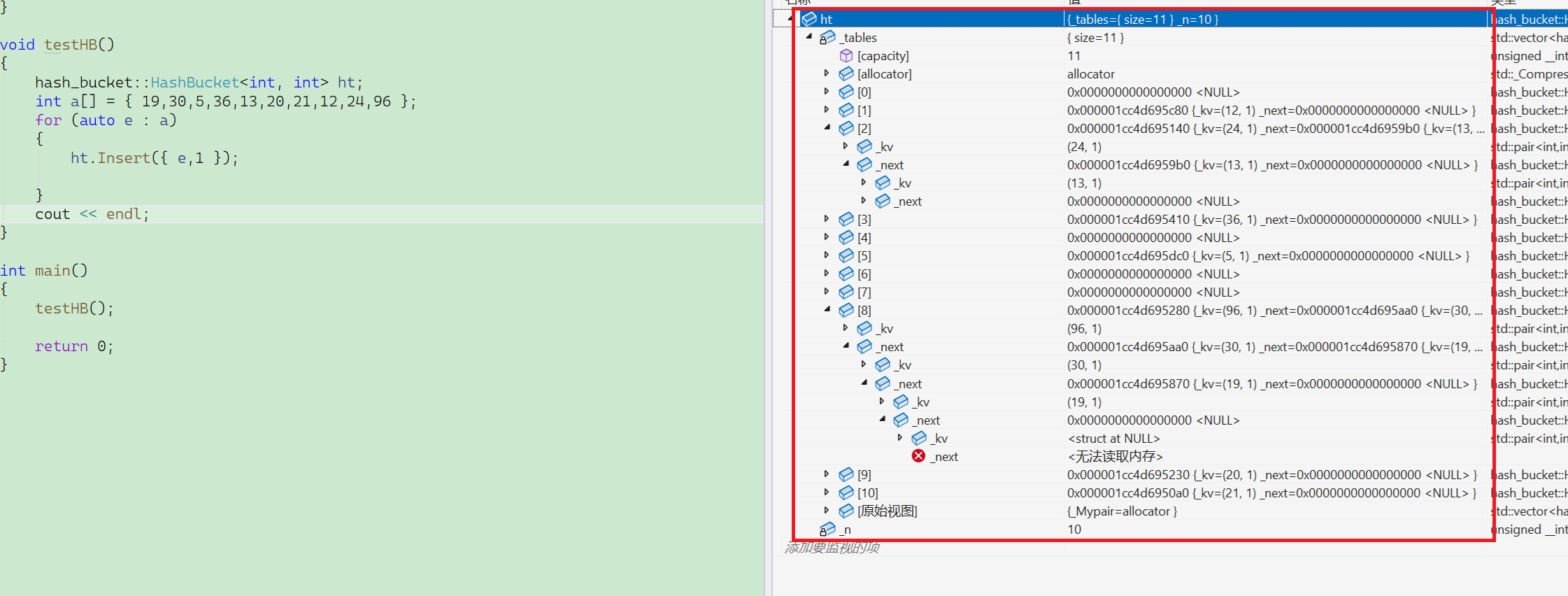
Task: Expand the [原始视图] raw view node
Action: (827, 510)
